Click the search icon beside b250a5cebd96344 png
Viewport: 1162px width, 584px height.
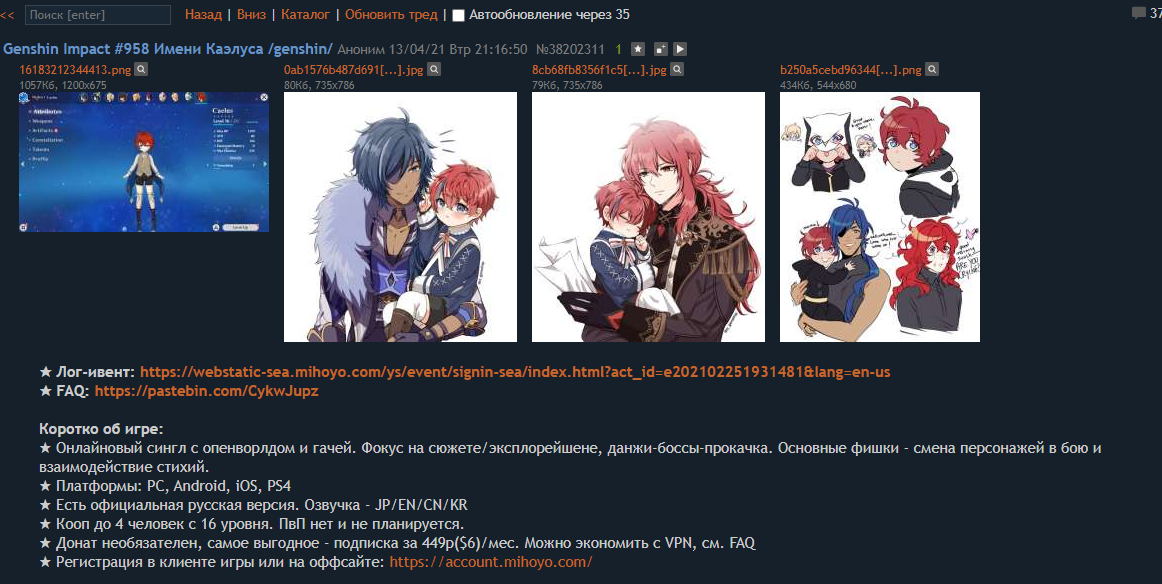pos(932,70)
